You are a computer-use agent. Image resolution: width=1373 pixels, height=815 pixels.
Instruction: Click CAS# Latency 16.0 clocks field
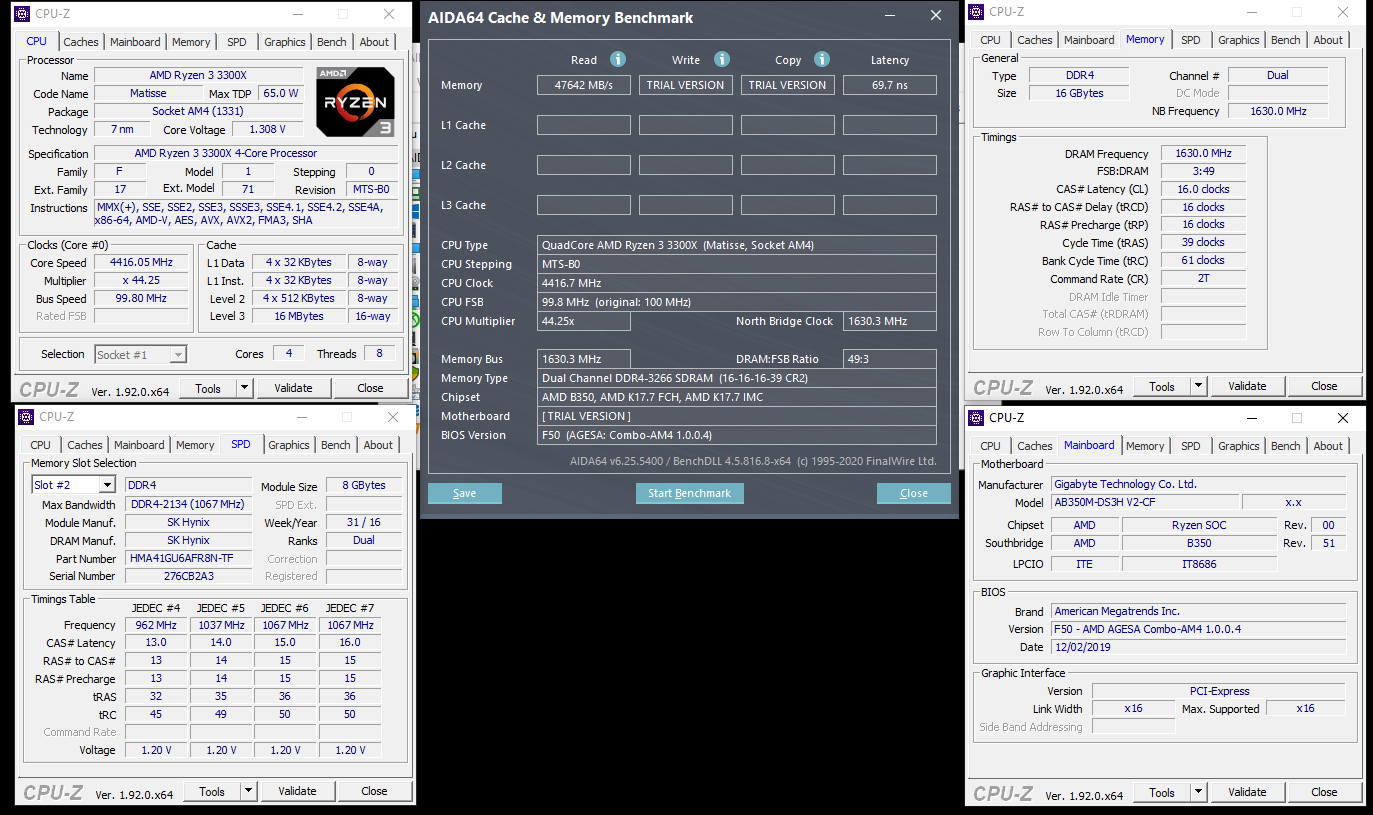[x=1203, y=189]
